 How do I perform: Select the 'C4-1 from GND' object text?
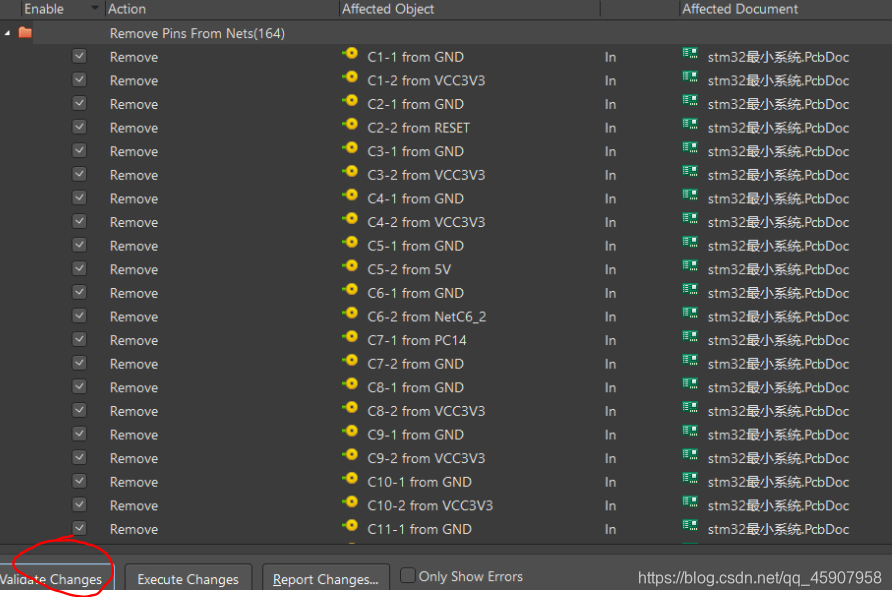coord(415,199)
